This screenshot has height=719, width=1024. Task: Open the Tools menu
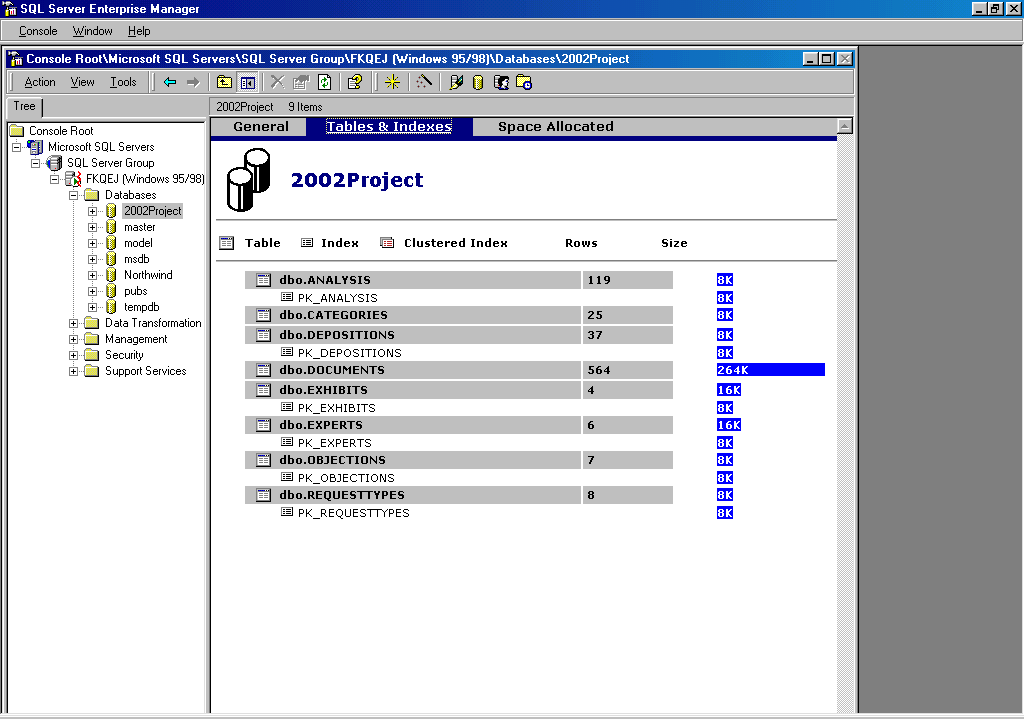click(x=123, y=82)
